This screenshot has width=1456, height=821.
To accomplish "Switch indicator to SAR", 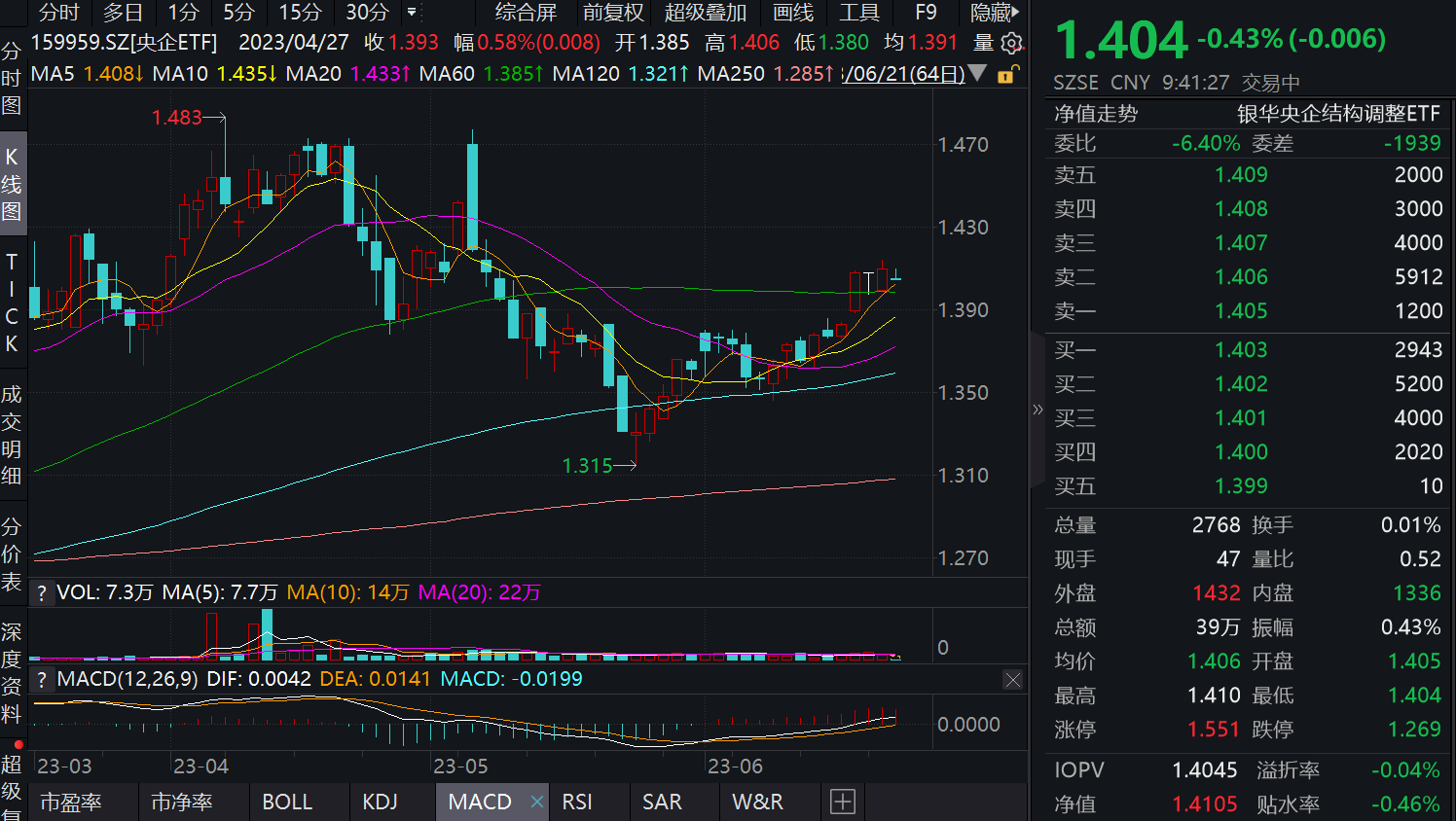I will [662, 802].
